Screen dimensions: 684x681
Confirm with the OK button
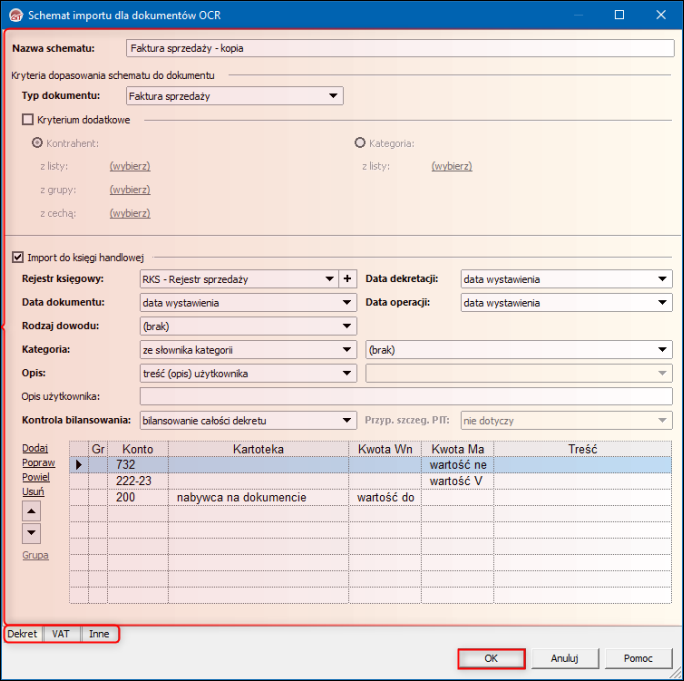(491, 658)
